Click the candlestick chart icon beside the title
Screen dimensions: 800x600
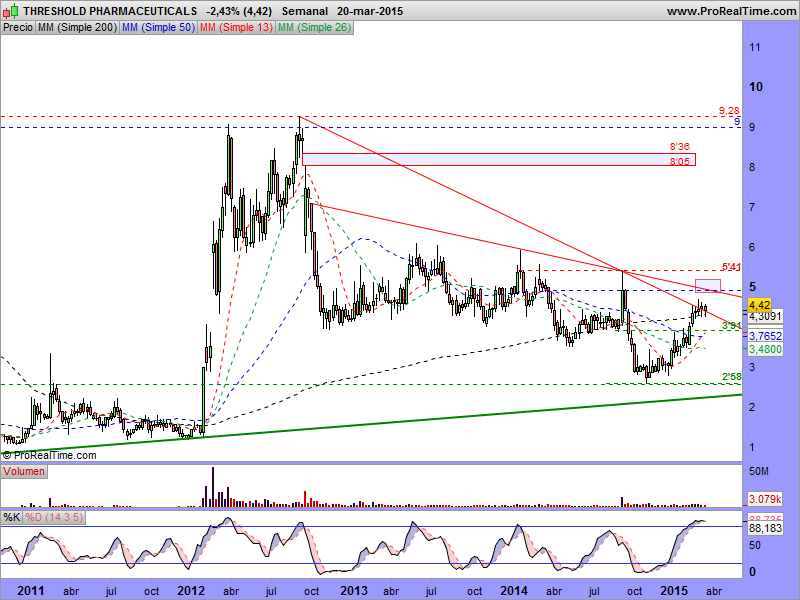(x=10, y=10)
